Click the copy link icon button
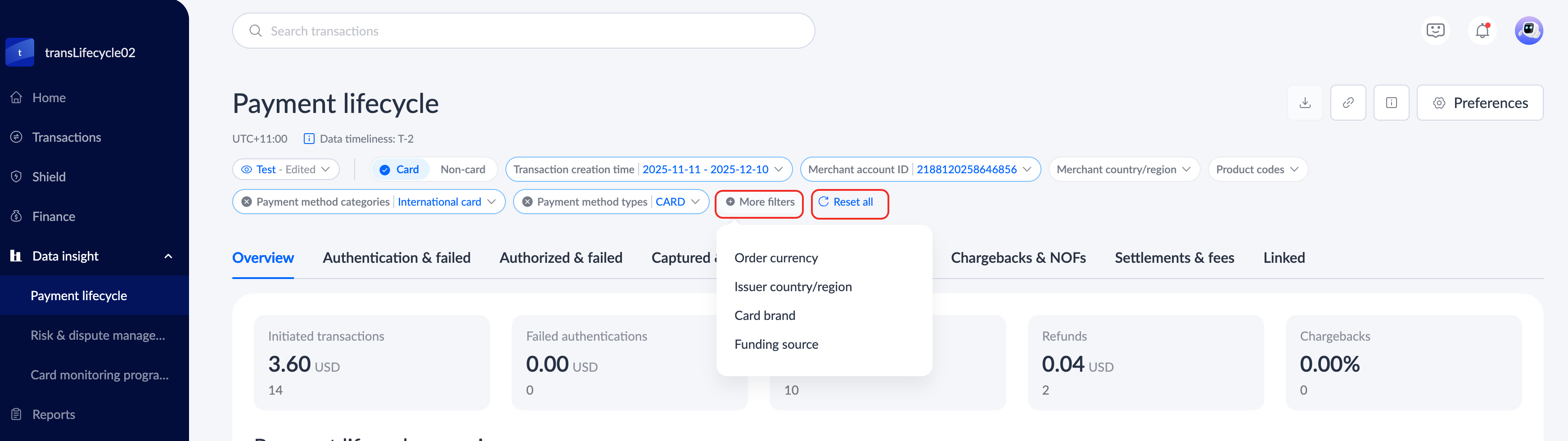1568x441 pixels. tap(1347, 103)
